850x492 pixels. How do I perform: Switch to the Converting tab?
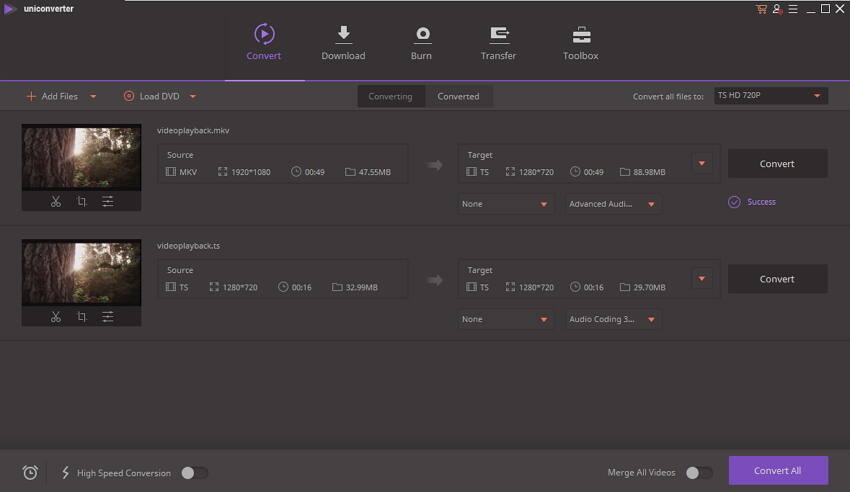click(x=390, y=96)
